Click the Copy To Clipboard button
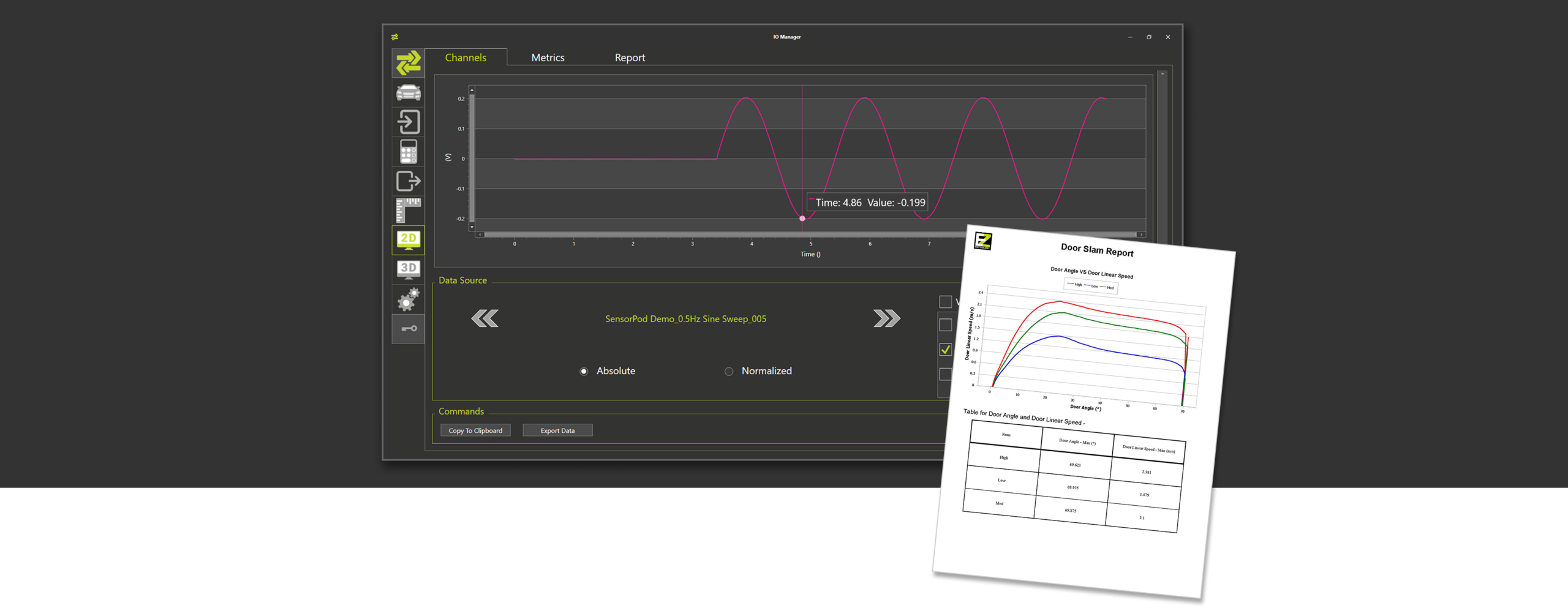 coord(475,430)
